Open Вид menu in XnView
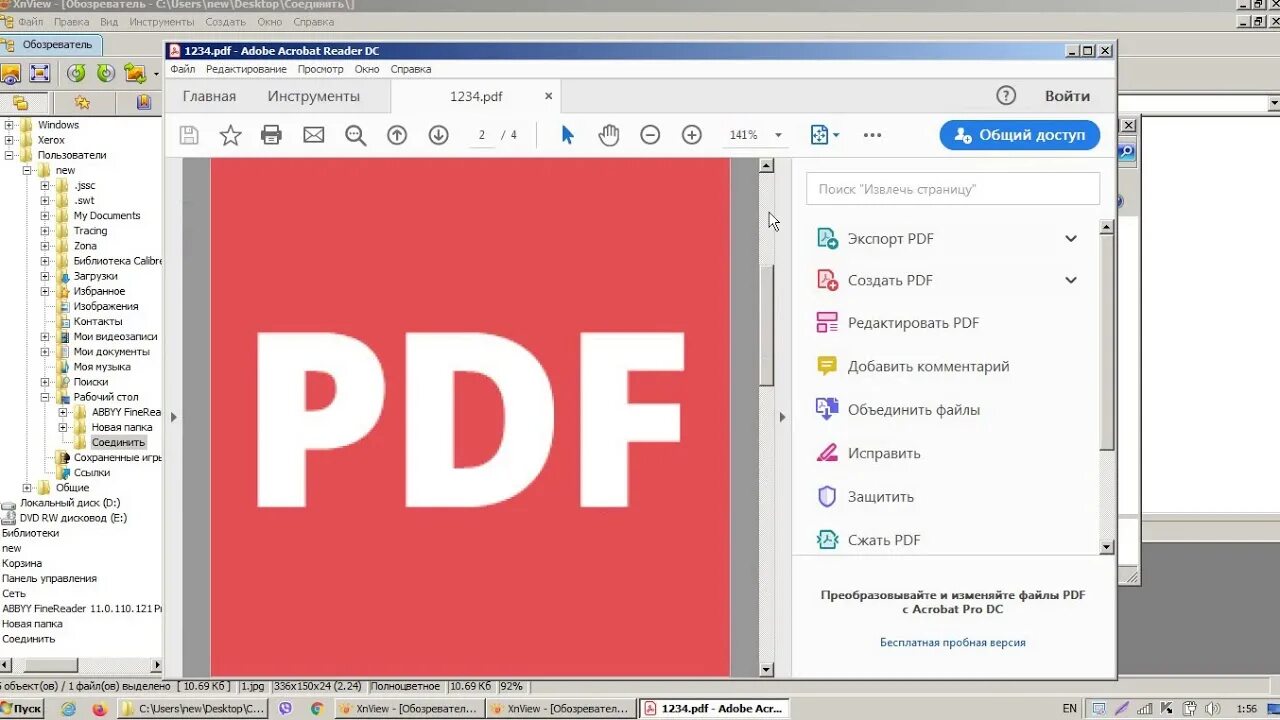 109,21
